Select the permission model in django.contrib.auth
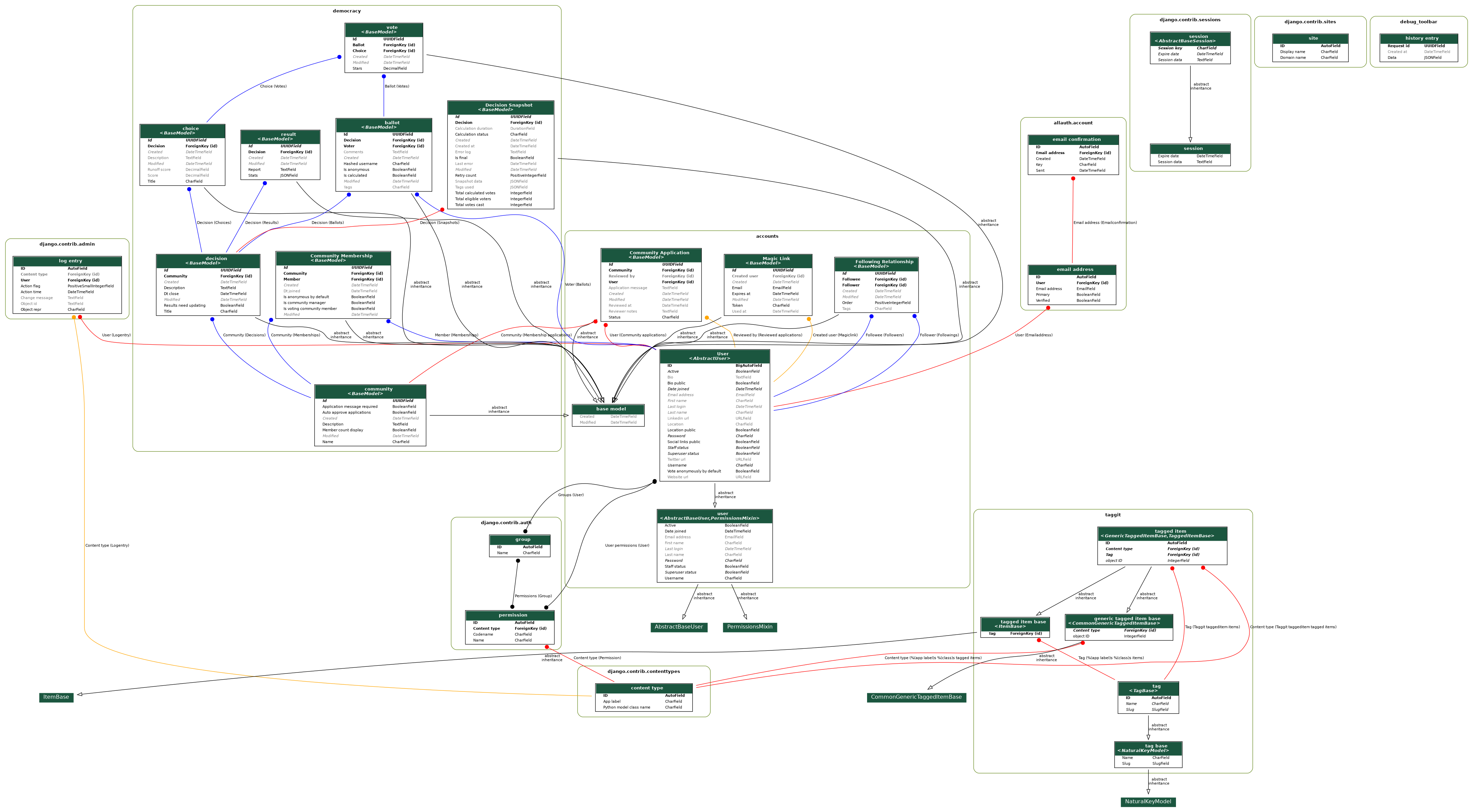1473x812 pixels. pos(513,615)
